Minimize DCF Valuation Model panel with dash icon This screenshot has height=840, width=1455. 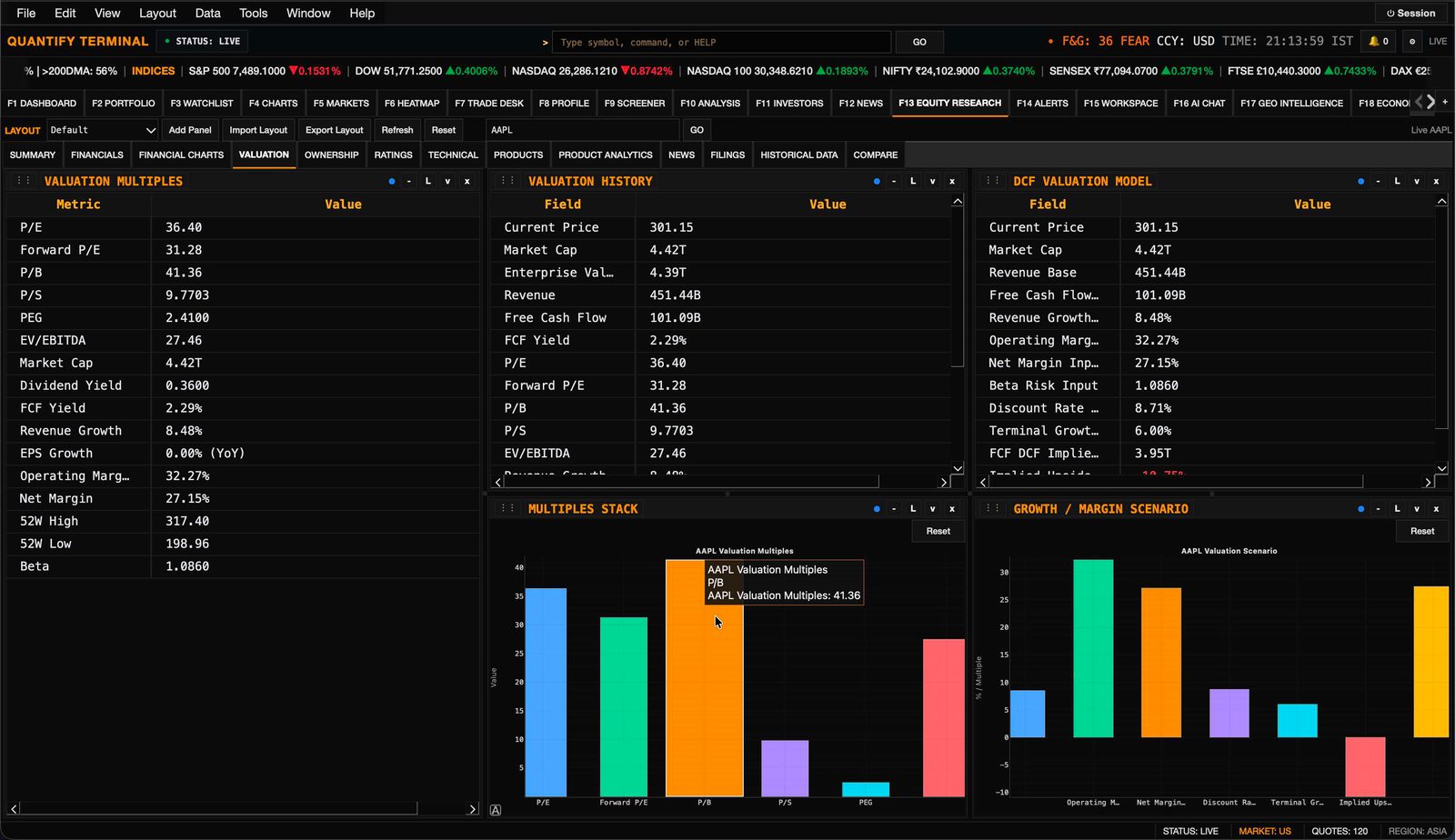pyautogui.click(x=1379, y=181)
